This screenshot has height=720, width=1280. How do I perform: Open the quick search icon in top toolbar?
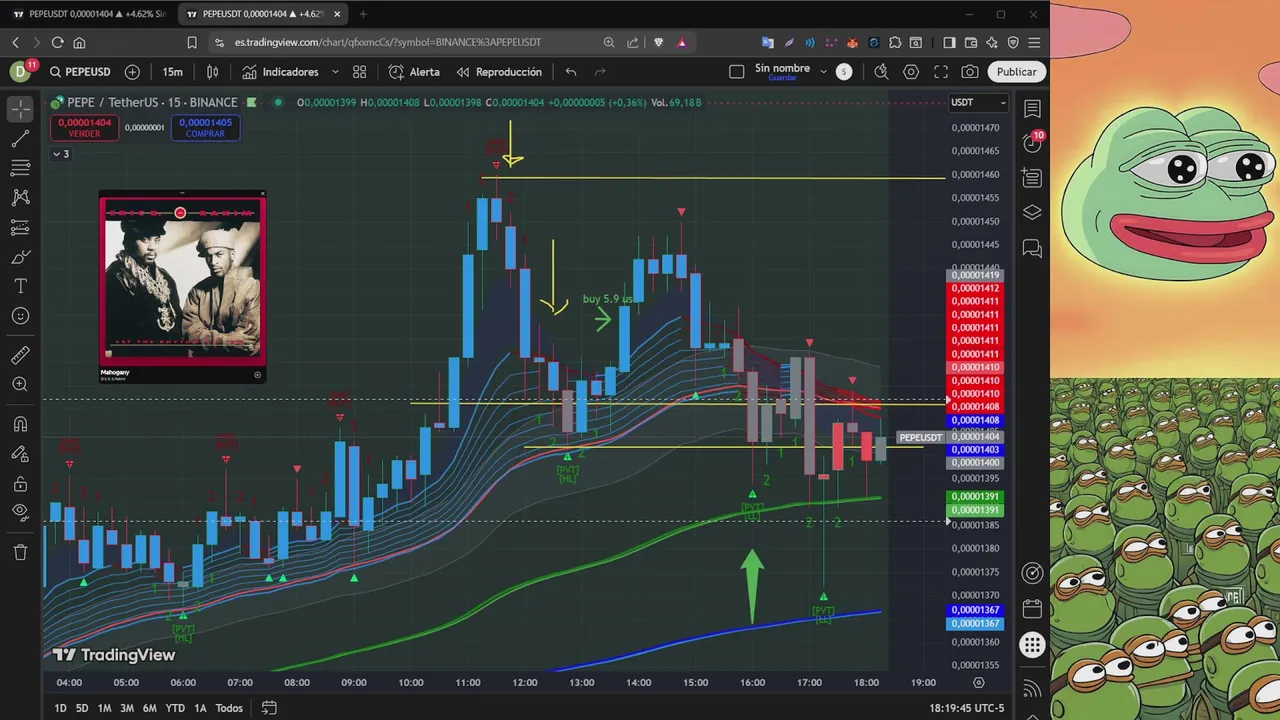pos(881,72)
